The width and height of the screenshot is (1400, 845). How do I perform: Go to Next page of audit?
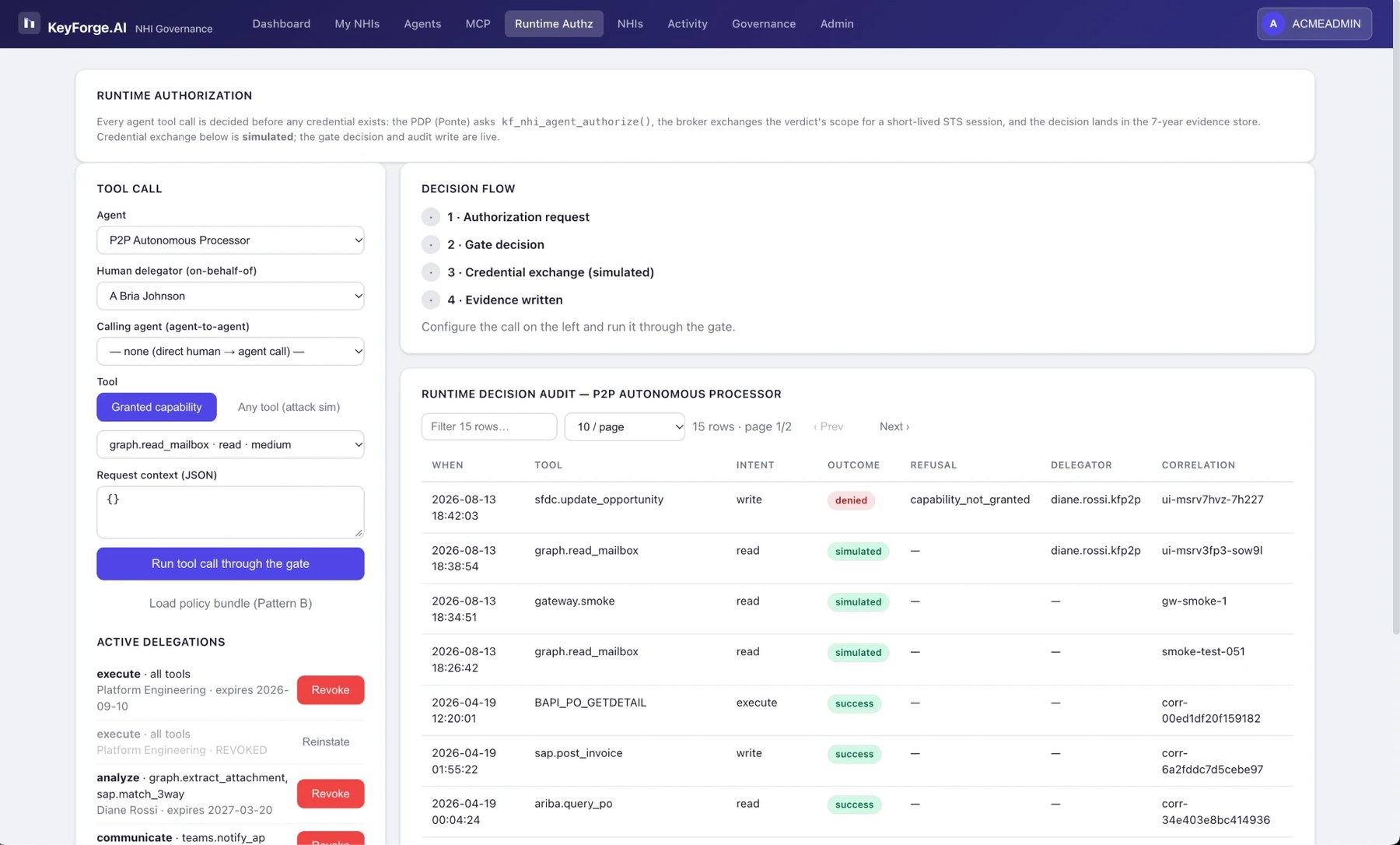pyautogui.click(x=894, y=426)
